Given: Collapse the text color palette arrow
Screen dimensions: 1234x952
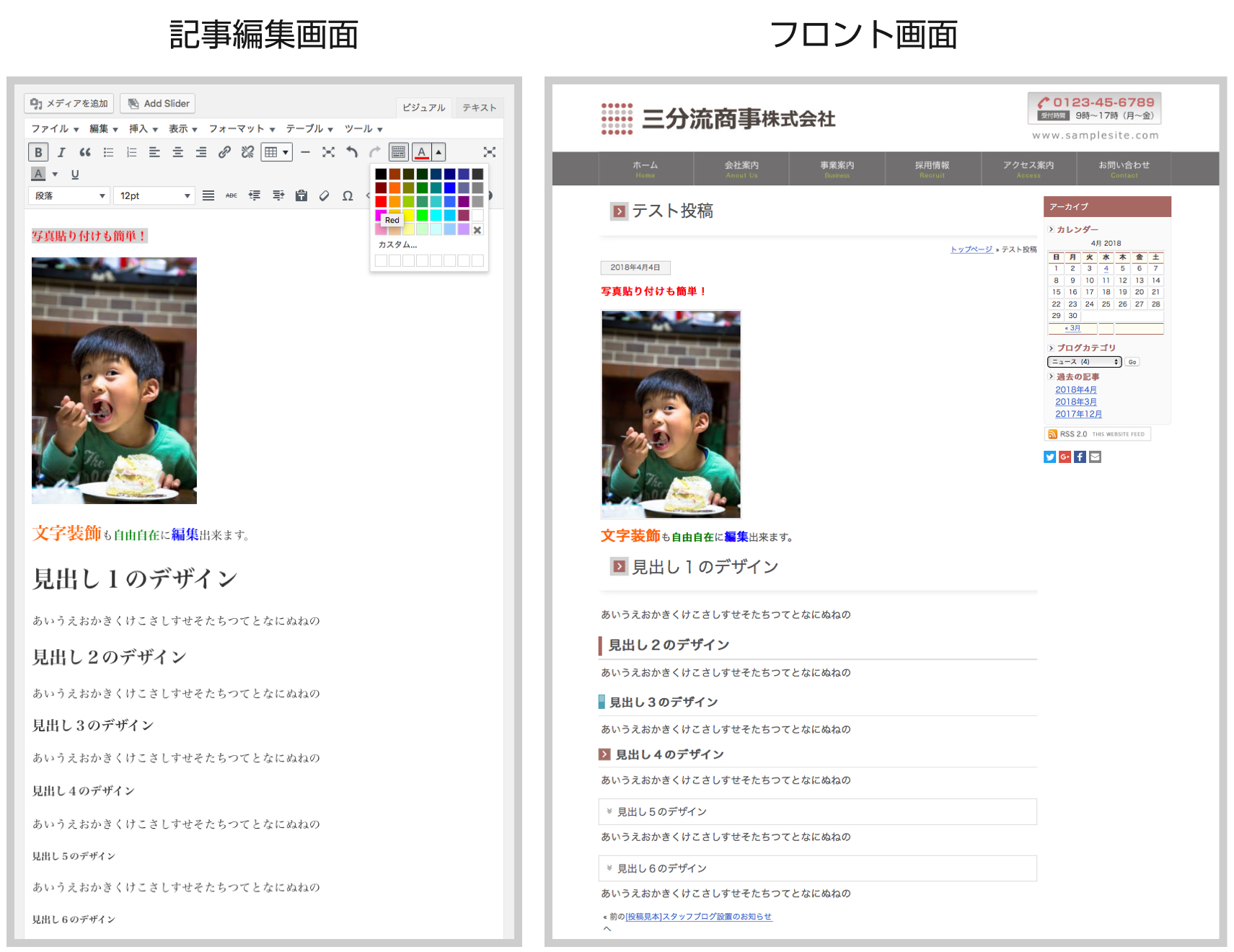Looking at the screenshot, I should pos(438,152).
